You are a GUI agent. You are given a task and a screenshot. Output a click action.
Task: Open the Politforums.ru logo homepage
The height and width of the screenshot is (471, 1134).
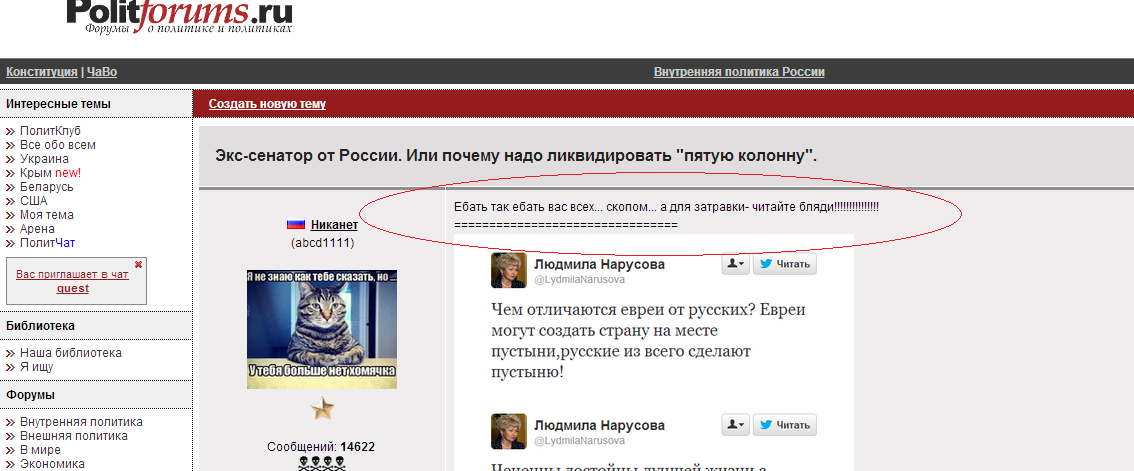click(x=179, y=18)
